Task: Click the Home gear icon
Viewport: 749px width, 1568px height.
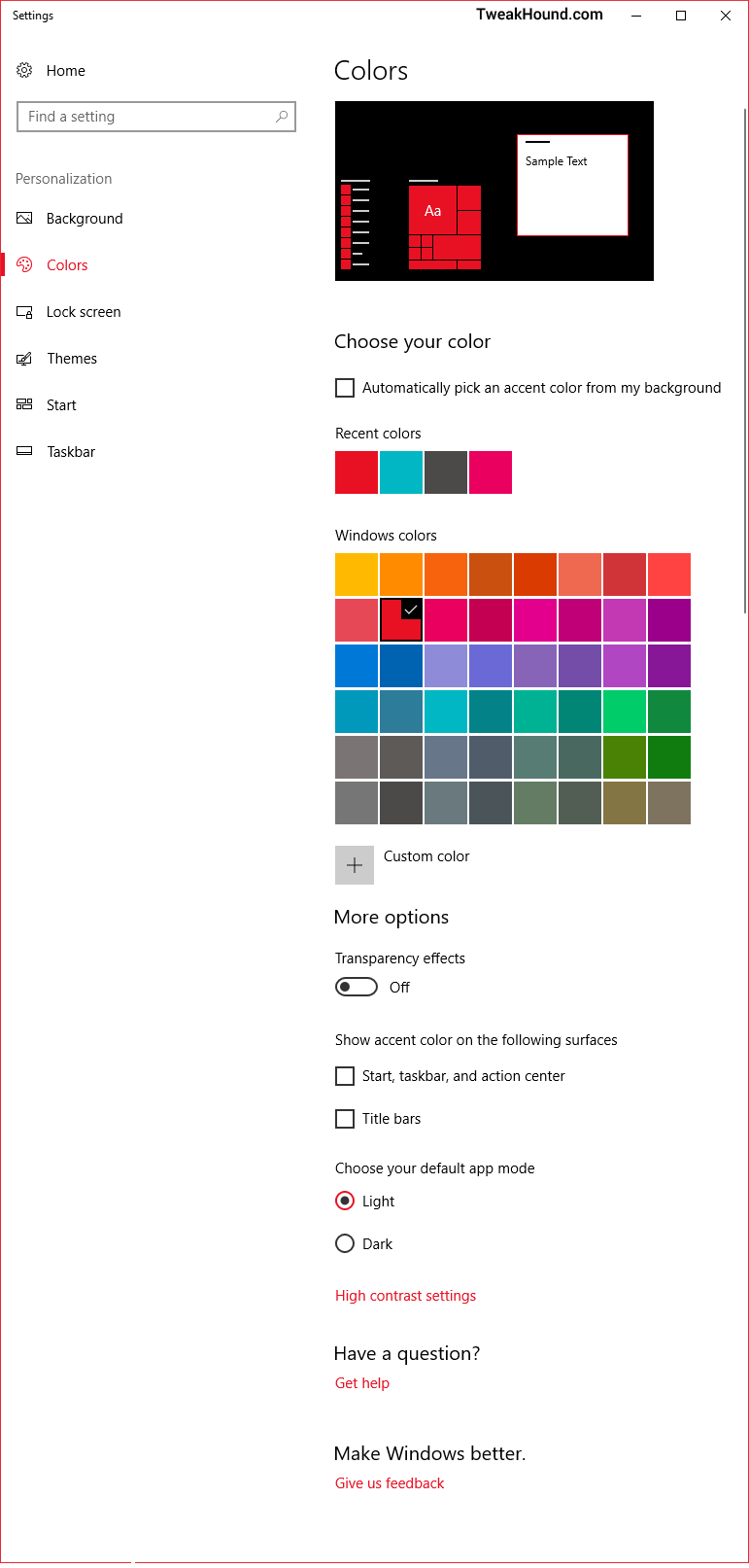Action: tap(25, 70)
